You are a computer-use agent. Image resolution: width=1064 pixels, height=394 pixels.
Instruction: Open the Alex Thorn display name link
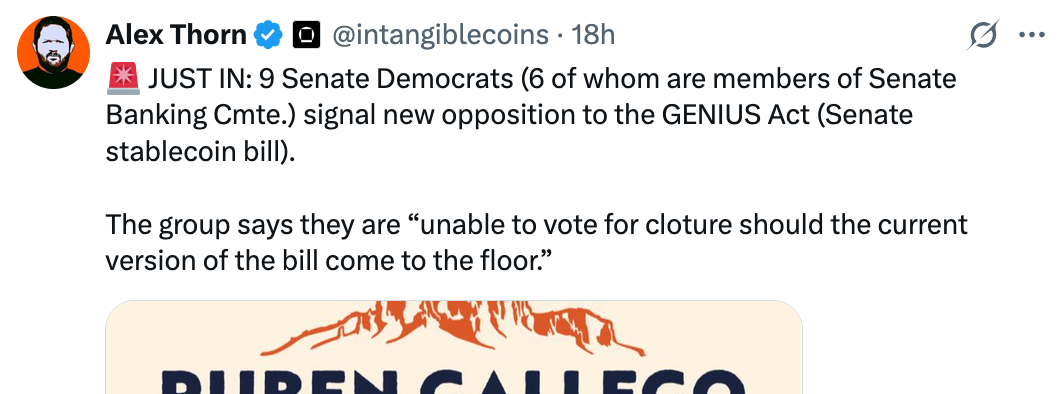[x=176, y=35]
